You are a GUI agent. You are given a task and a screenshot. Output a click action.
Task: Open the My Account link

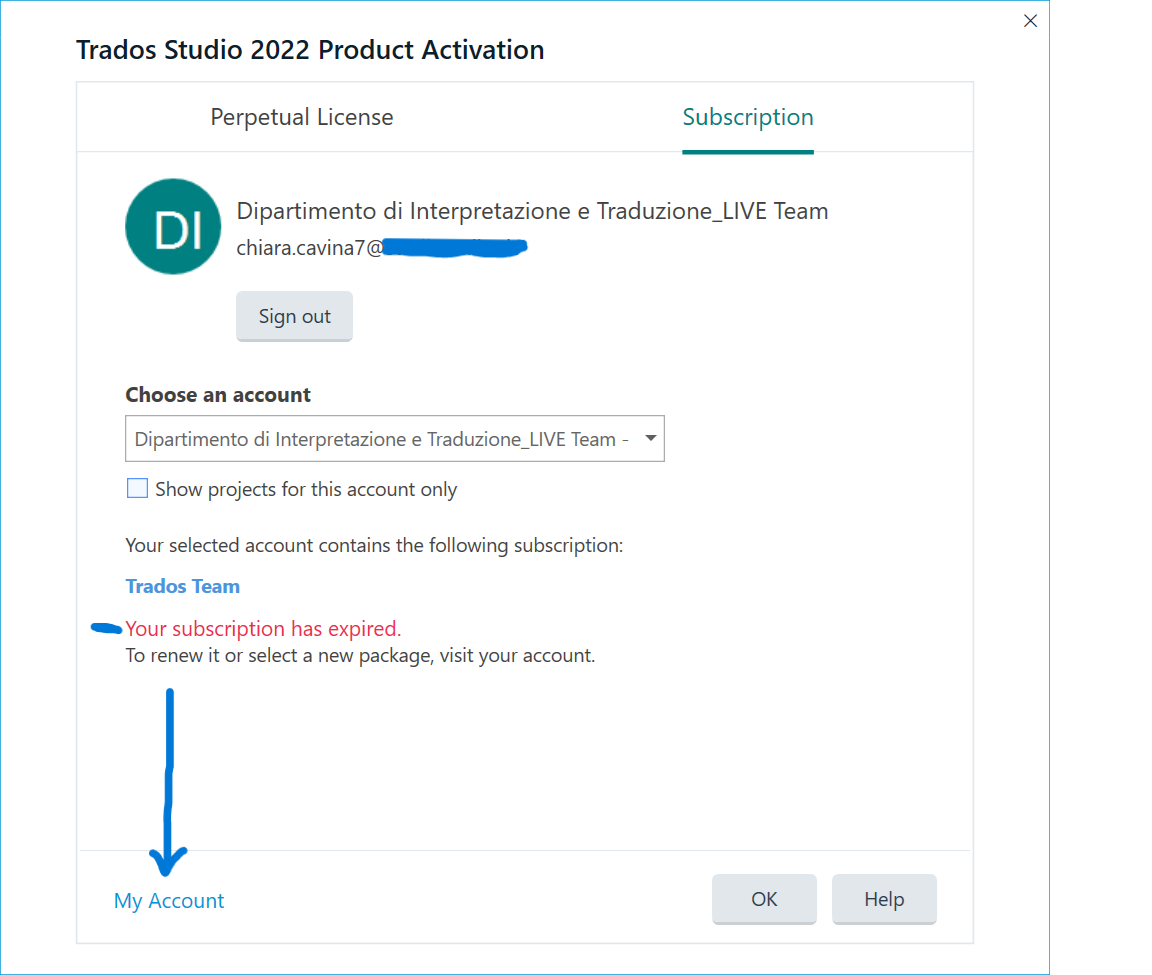(x=169, y=901)
